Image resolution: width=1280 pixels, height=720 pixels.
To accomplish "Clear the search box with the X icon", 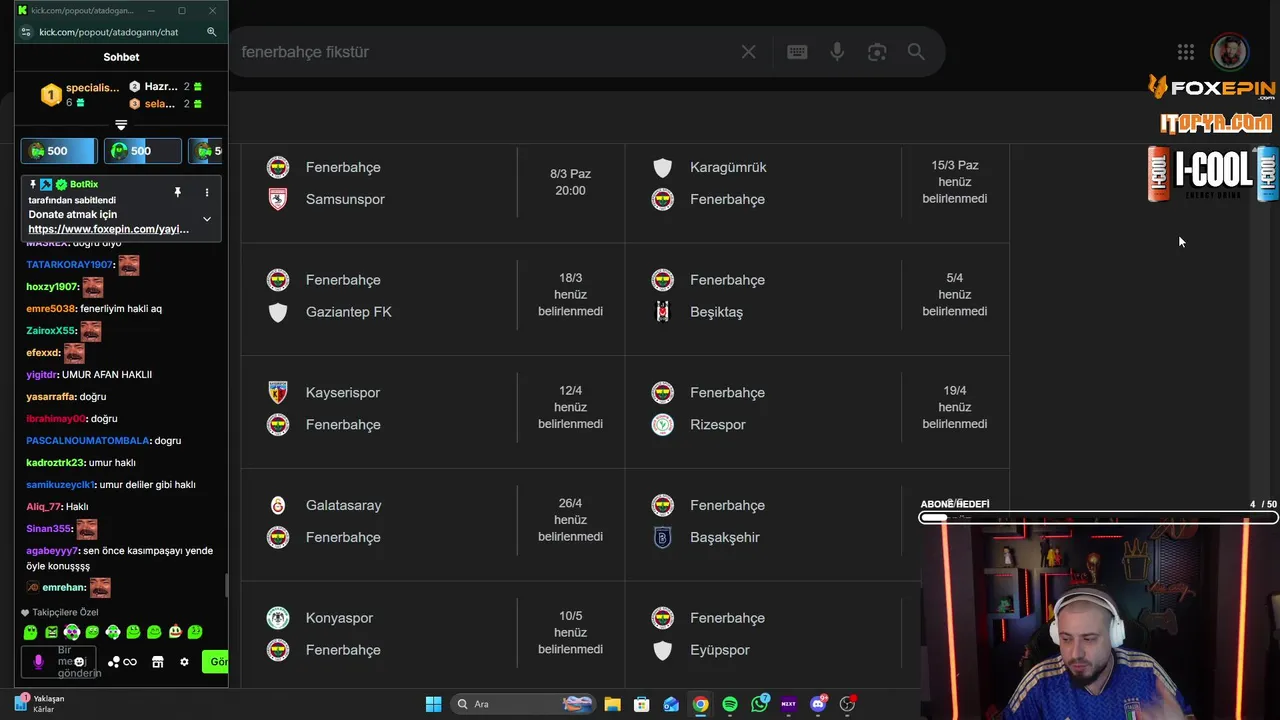I will 748,52.
